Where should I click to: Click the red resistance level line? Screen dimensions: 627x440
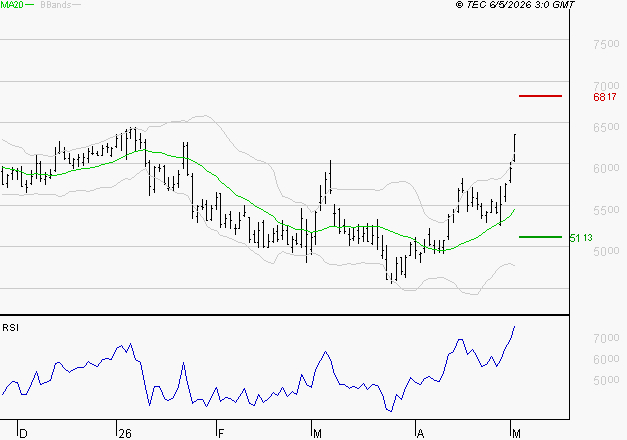click(x=540, y=96)
